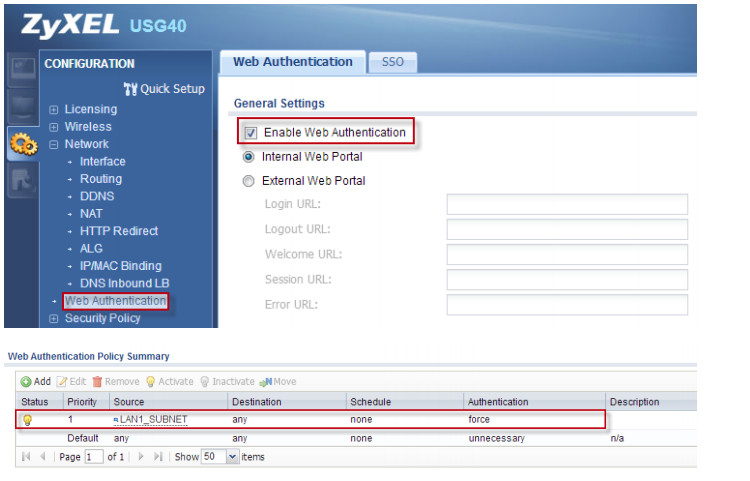
Task: Click the Quick Setup tools icon
Action: pos(130,89)
